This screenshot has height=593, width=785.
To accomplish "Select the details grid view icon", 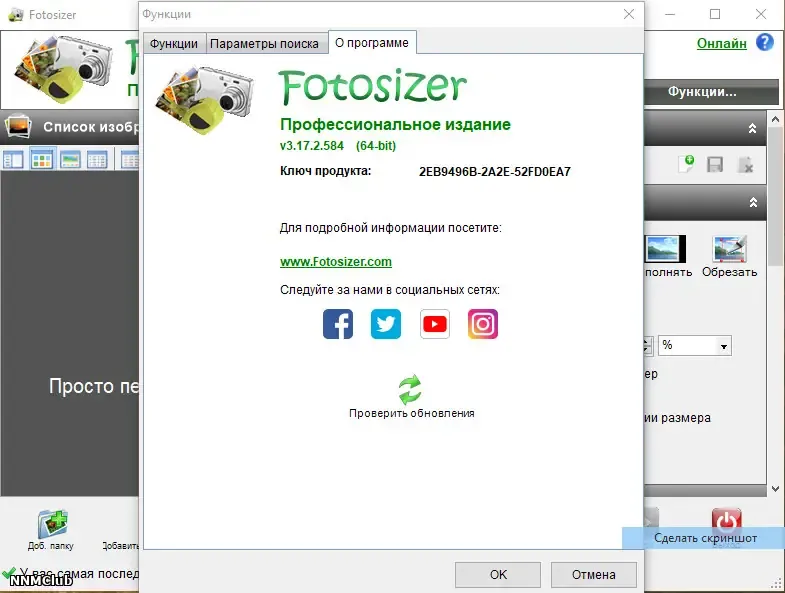I will [97, 160].
